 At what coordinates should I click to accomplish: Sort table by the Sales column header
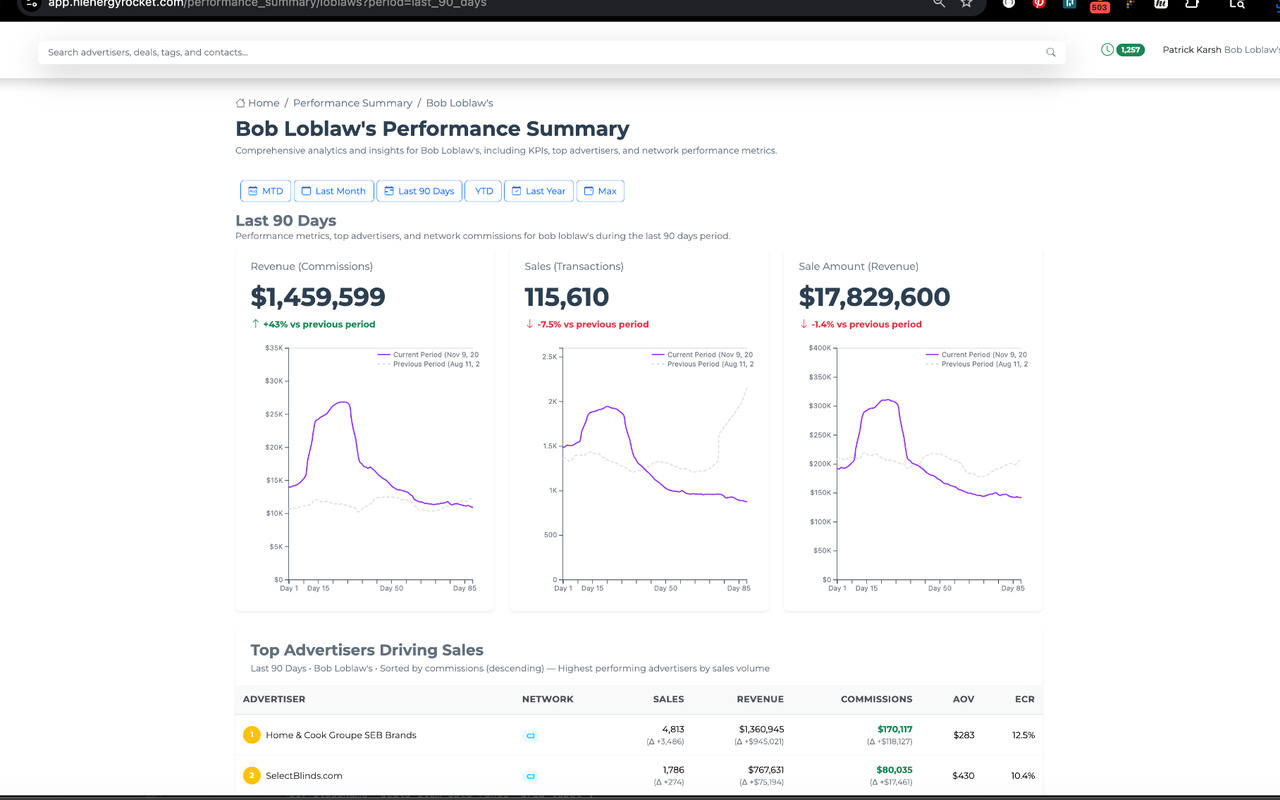668,699
